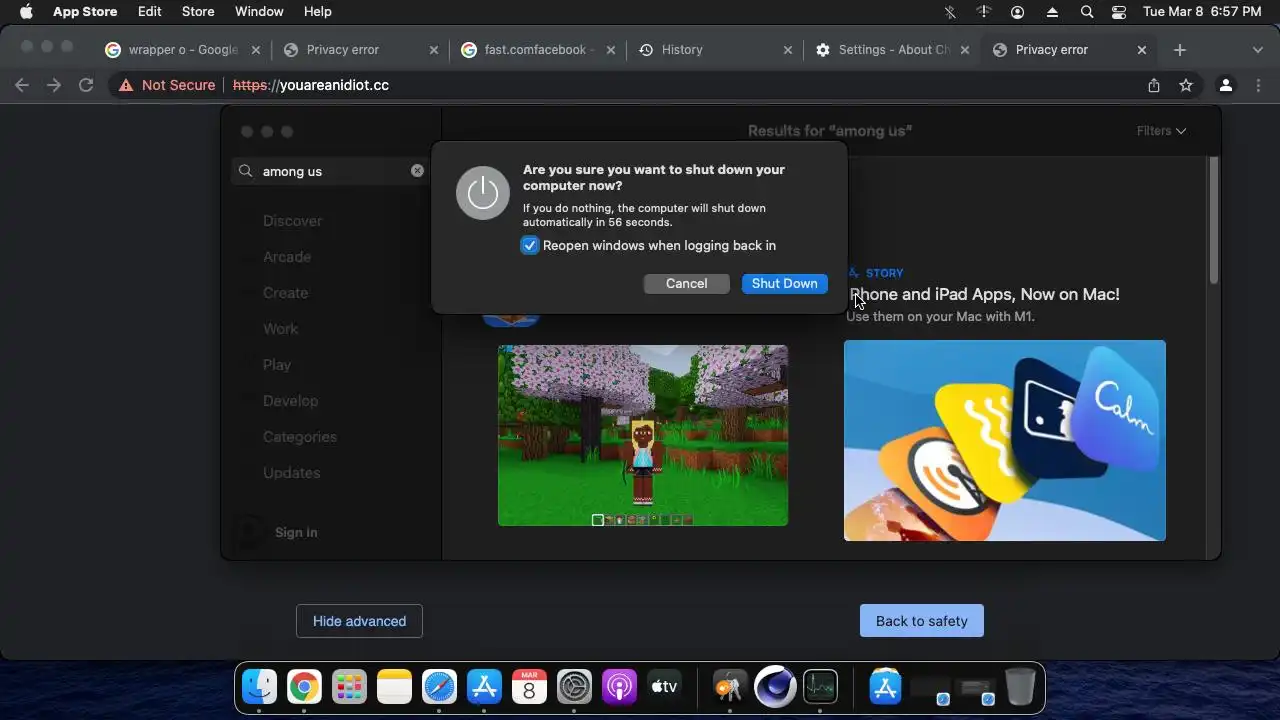The width and height of the screenshot is (1280, 720).
Task: Open Chrome's tab search chevron
Action: [1257, 49]
